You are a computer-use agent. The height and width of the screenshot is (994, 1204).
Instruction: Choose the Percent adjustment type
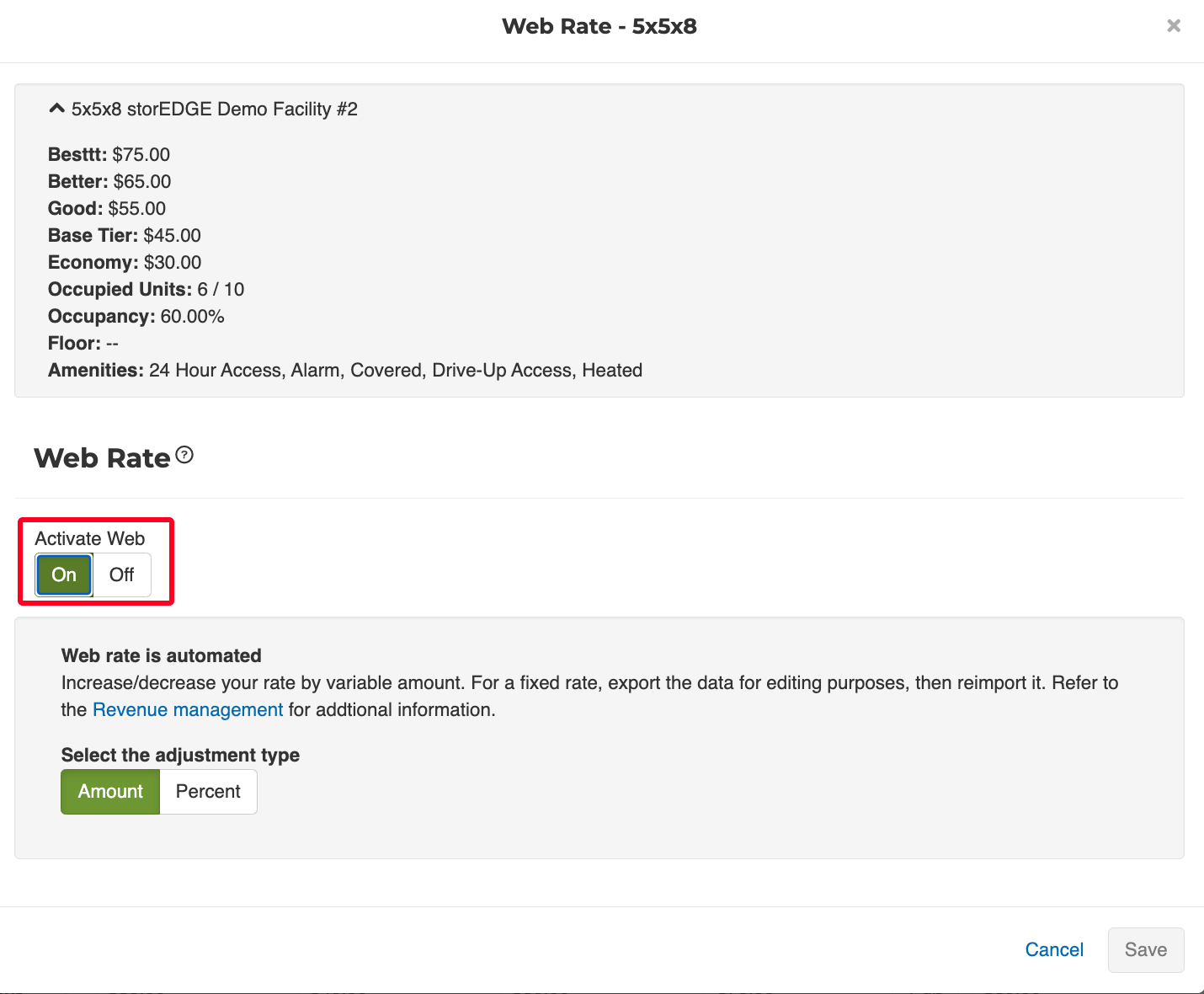pyautogui.click(x=208, y=792)
